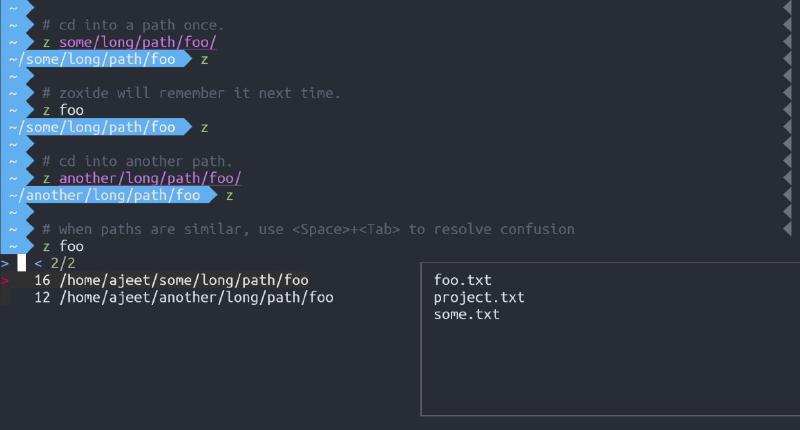Click the fzf search input cursor
Image resolution: width=800 pixels, height=430 pixels.
pos(22,263)
